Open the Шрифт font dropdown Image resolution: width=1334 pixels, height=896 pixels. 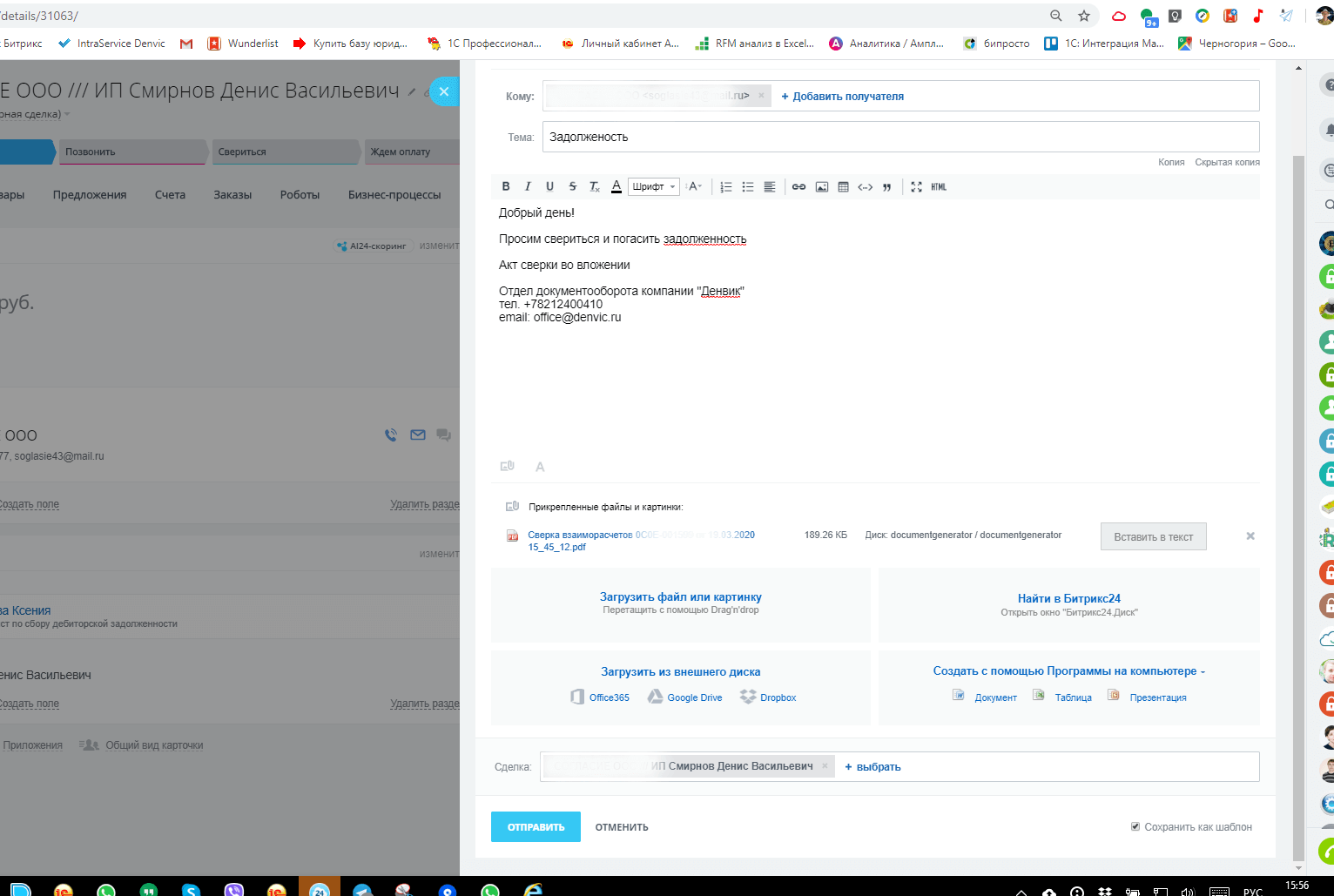coord(653,186)
